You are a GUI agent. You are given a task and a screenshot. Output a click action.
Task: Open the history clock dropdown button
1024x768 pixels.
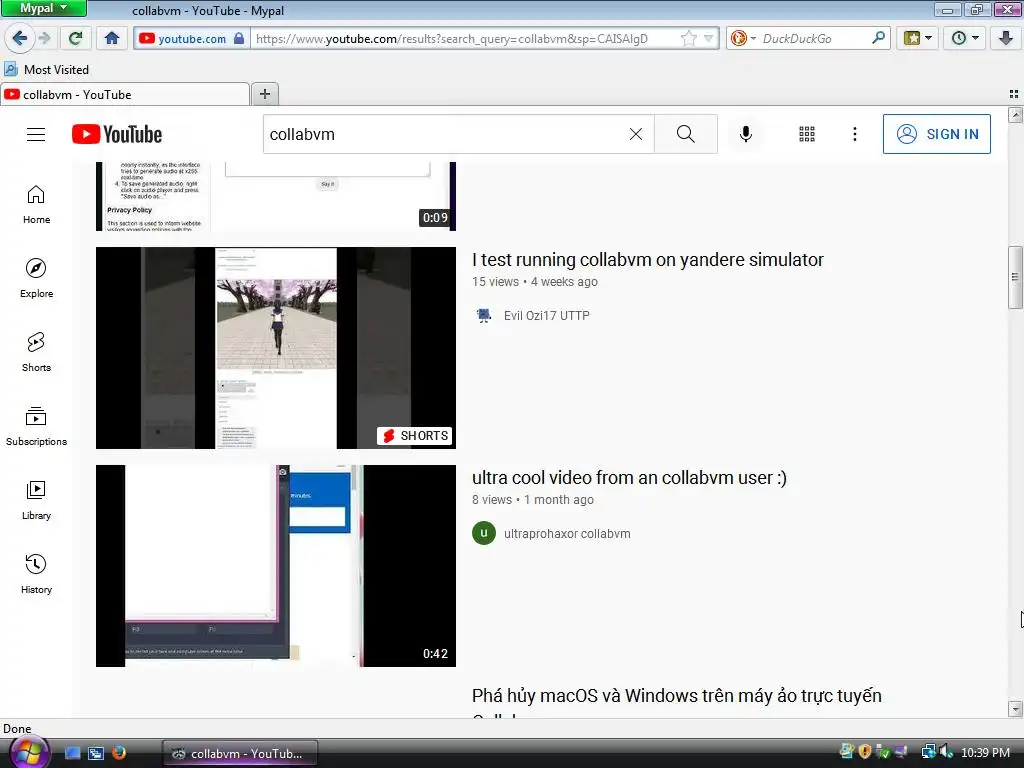(965, 38)
